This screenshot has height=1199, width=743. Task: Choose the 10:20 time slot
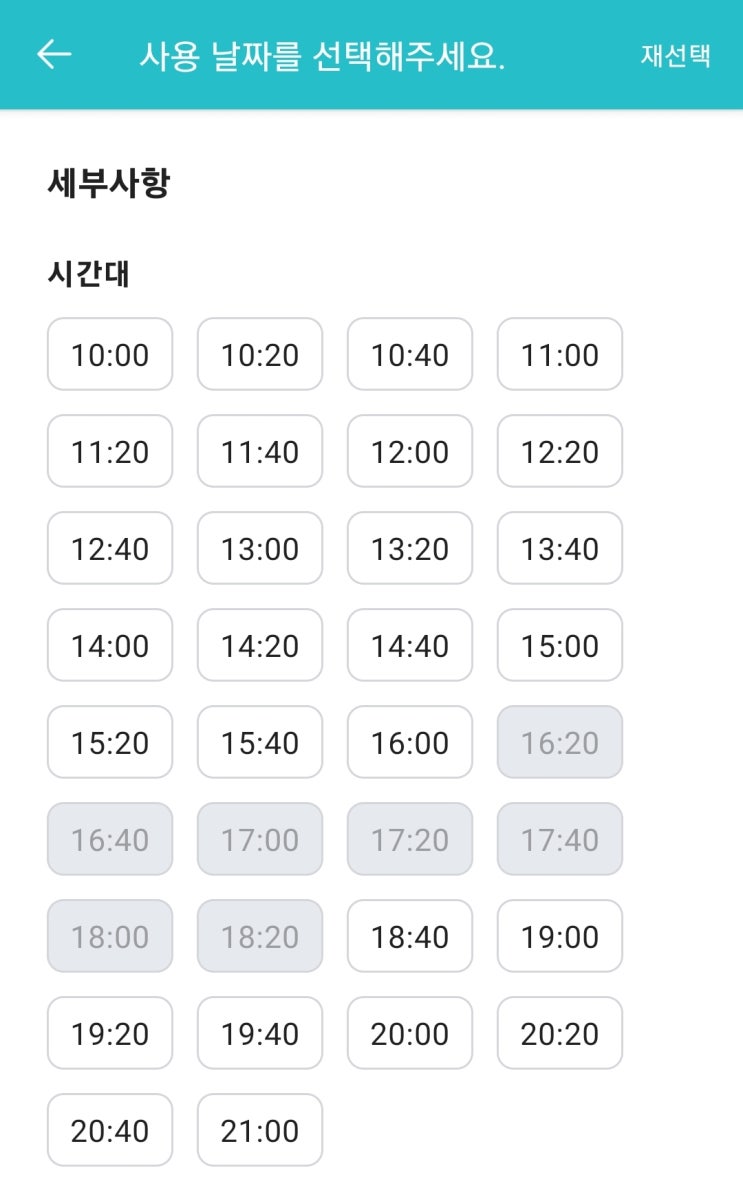coord(260,355)
